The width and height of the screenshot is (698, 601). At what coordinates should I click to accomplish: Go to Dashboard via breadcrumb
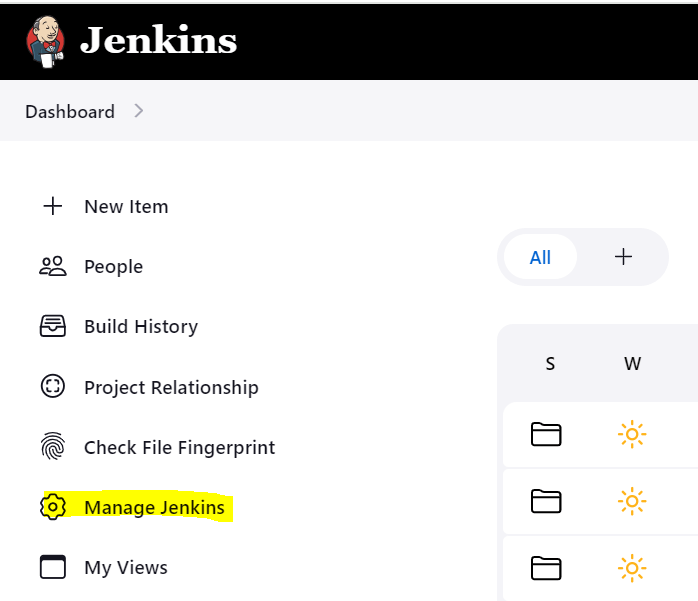click(x=70, y=112)
